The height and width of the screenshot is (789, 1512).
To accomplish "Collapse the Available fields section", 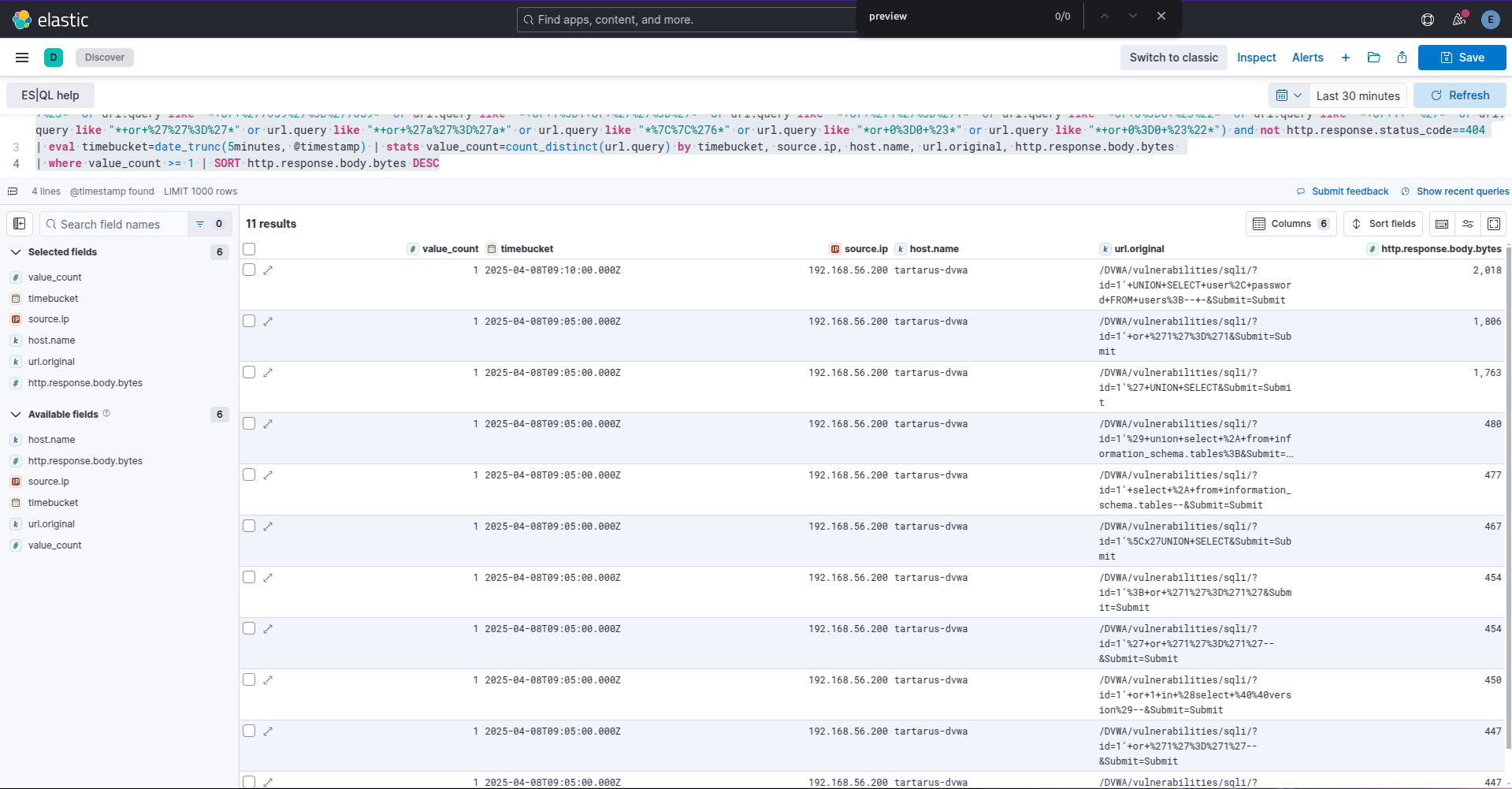I will [x=16, y=415].
